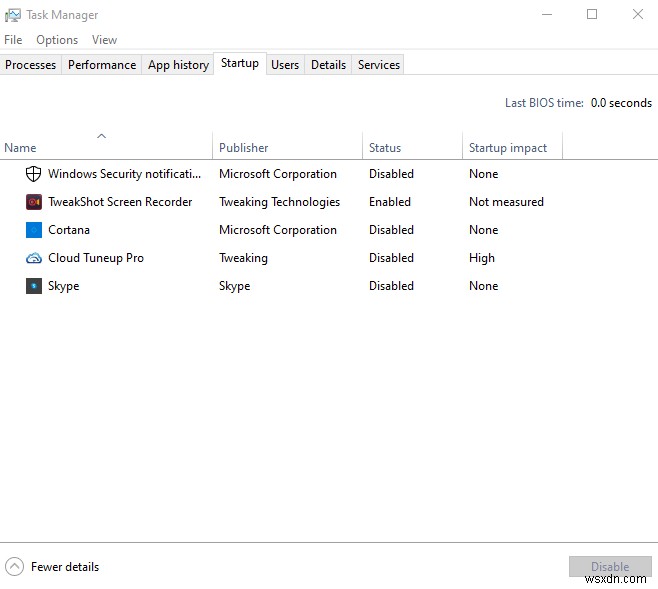Select Windows Security notificati... row name
The height and width of the screenshot is (589, 658).
click(125, 174)
